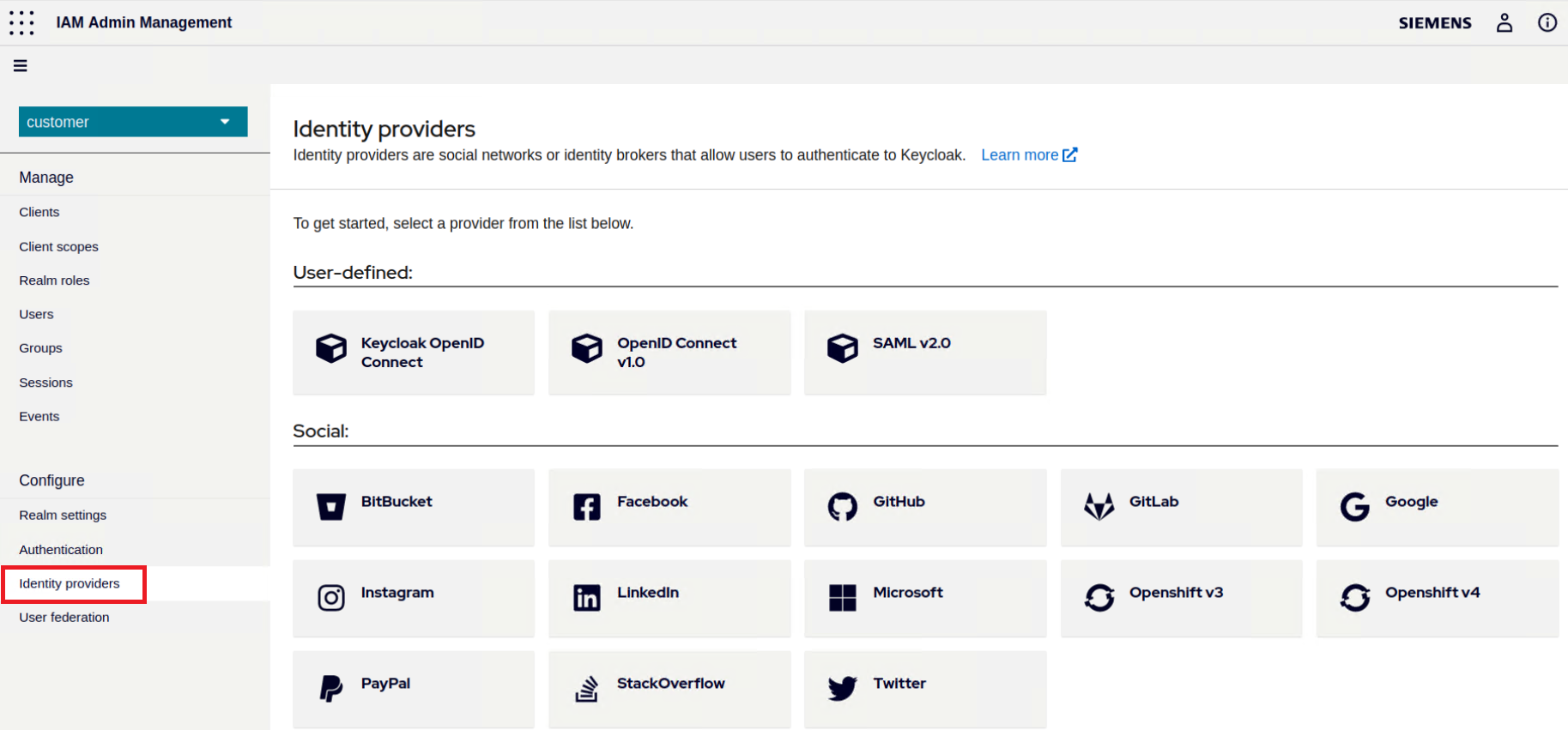Click the Manage section header

pyautogui.click(x=46, y=178)
